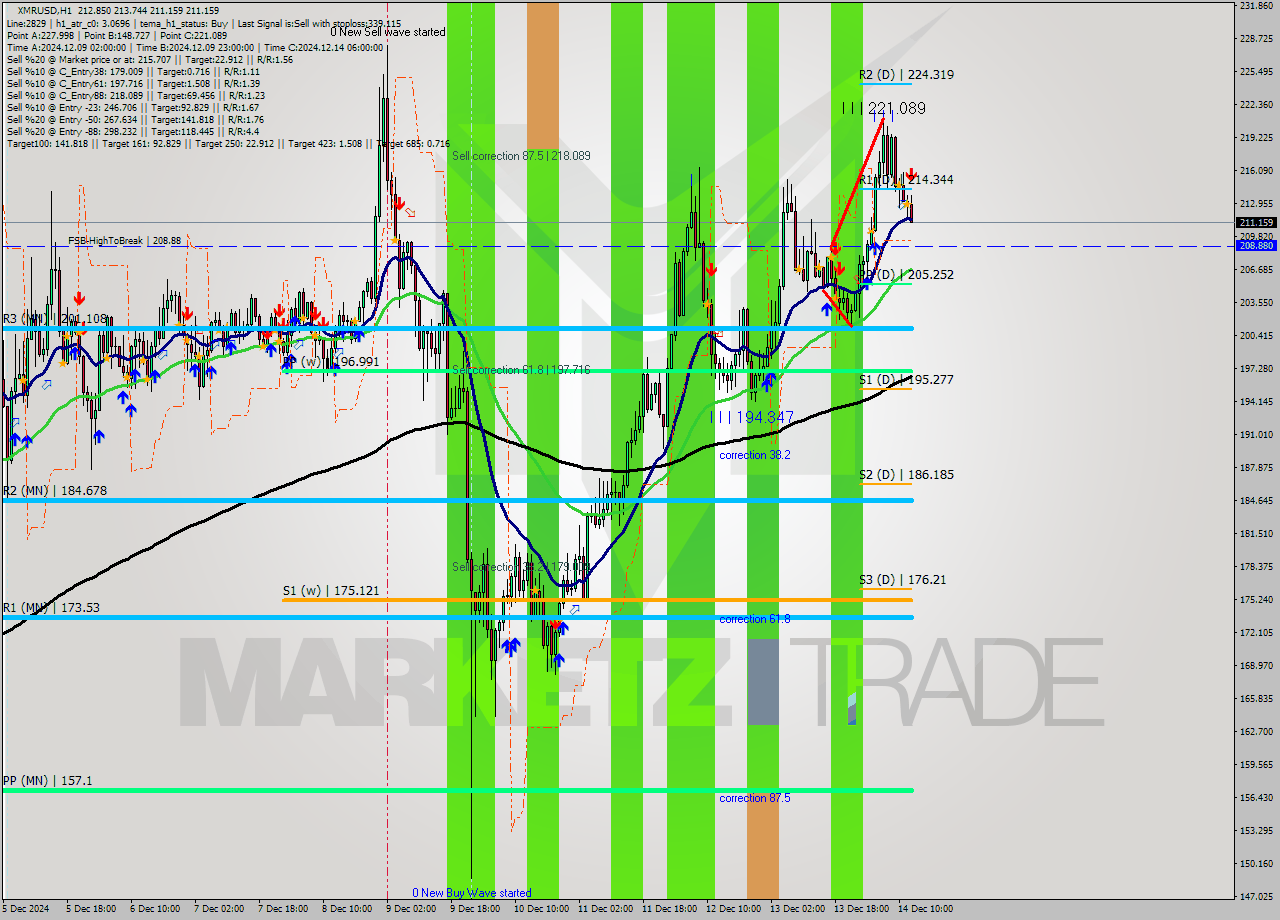Select 'Sell correction 87.5 | 218.089' label

[521, 156]
